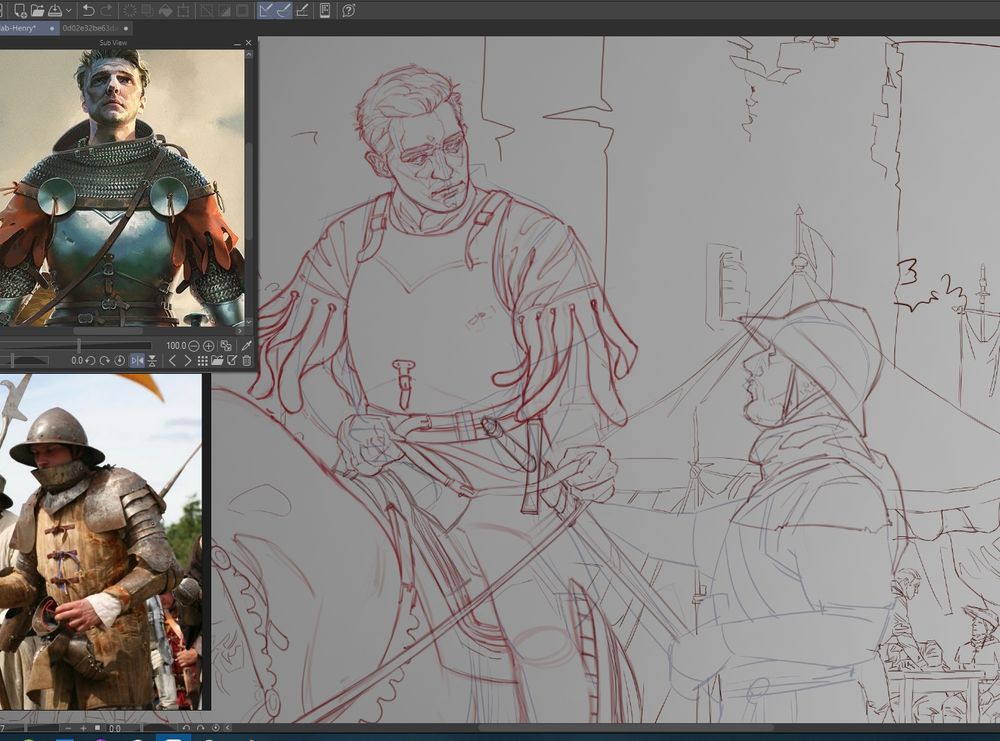Click the Clear Outside Selection icon

point(147,10)
